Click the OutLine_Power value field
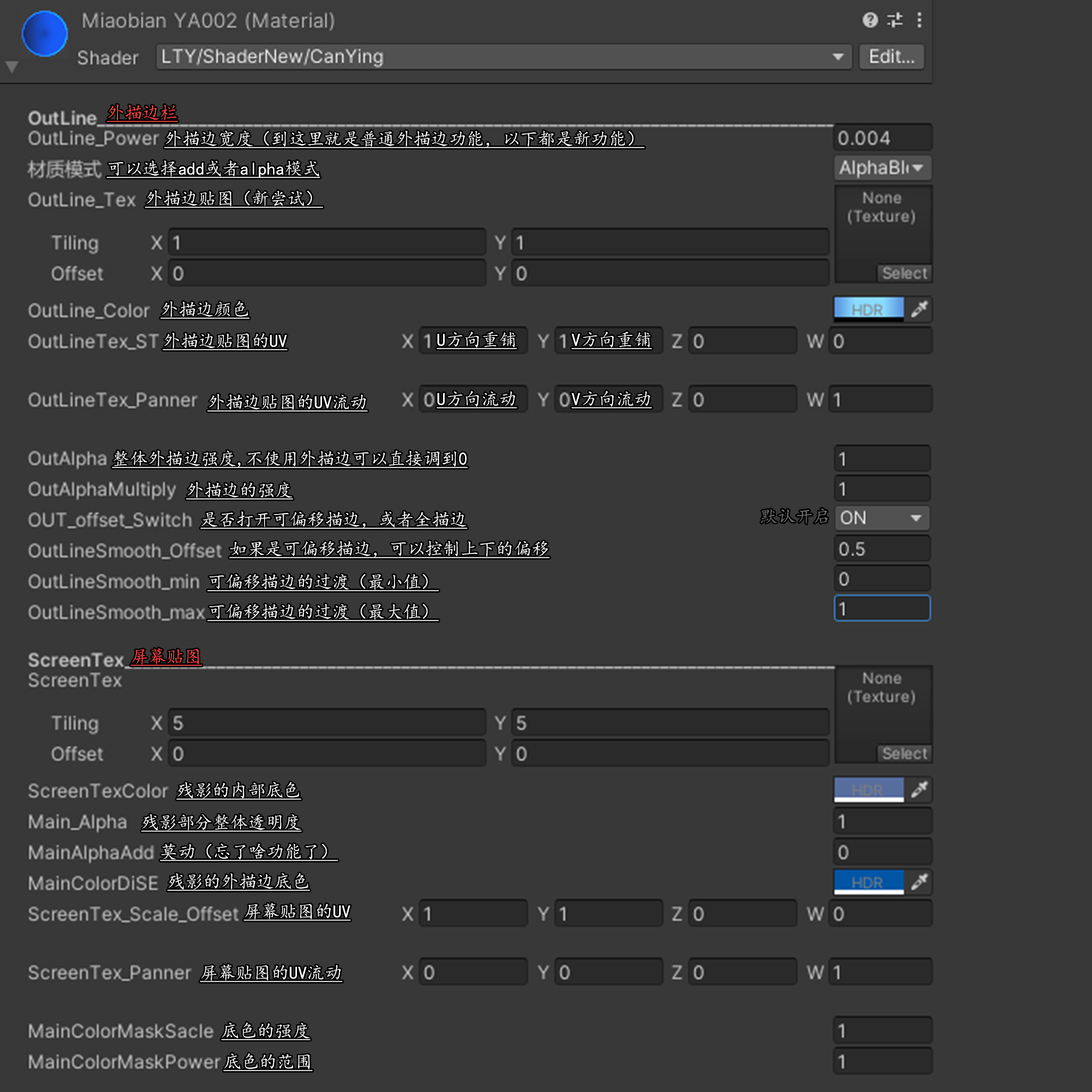This screenshot has width=1092, height=1092. (882, 138)
